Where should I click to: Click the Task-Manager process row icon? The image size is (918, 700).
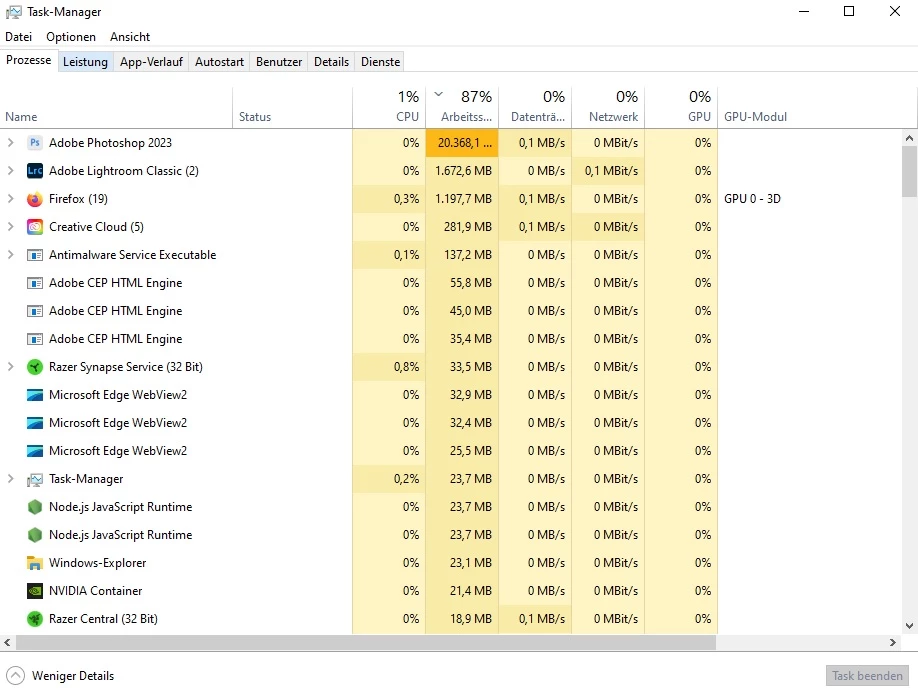point(35,479)
